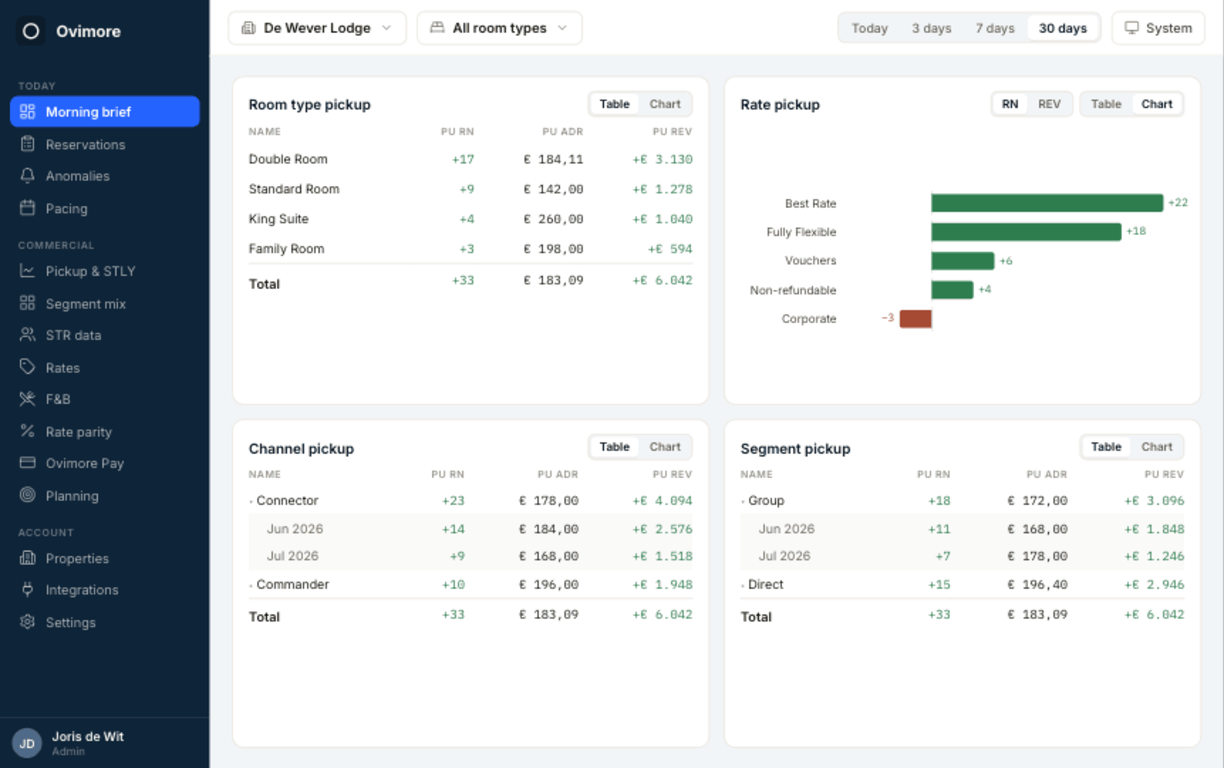Click the Reservations clipboard icon
The width and height of the screenshot is (1224, 768).
click(x=27, y=144)
